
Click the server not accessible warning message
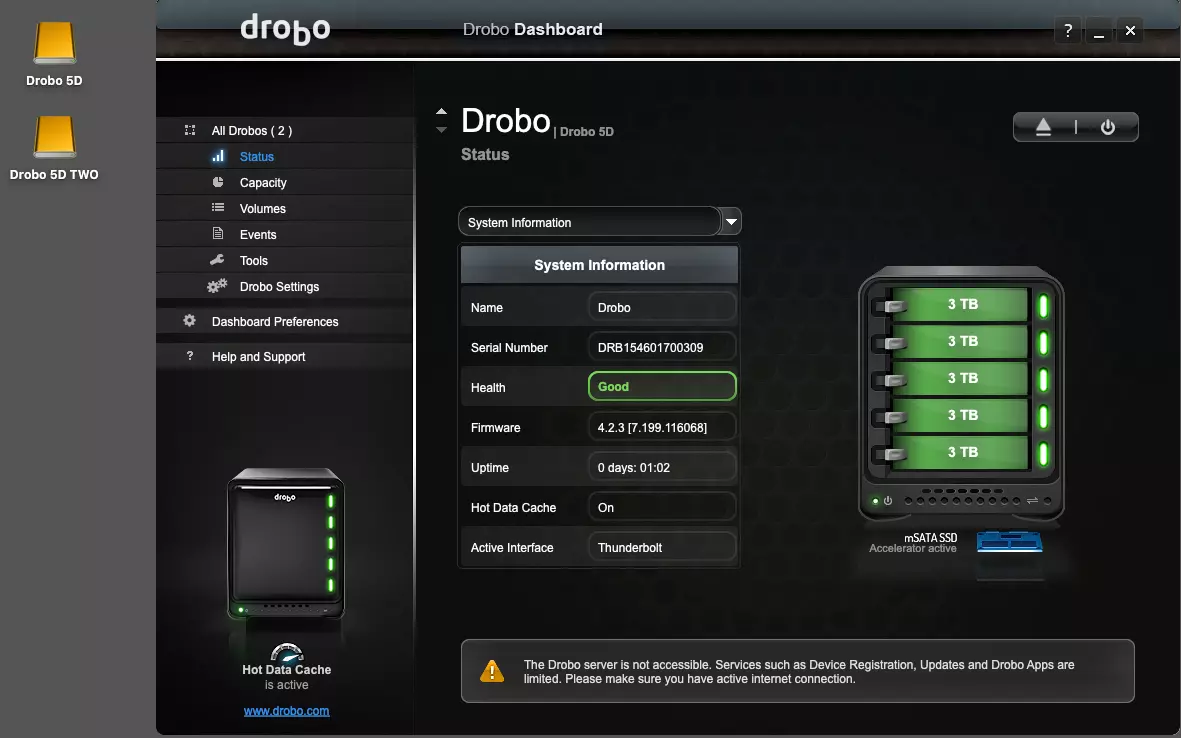tap(798, 672)
